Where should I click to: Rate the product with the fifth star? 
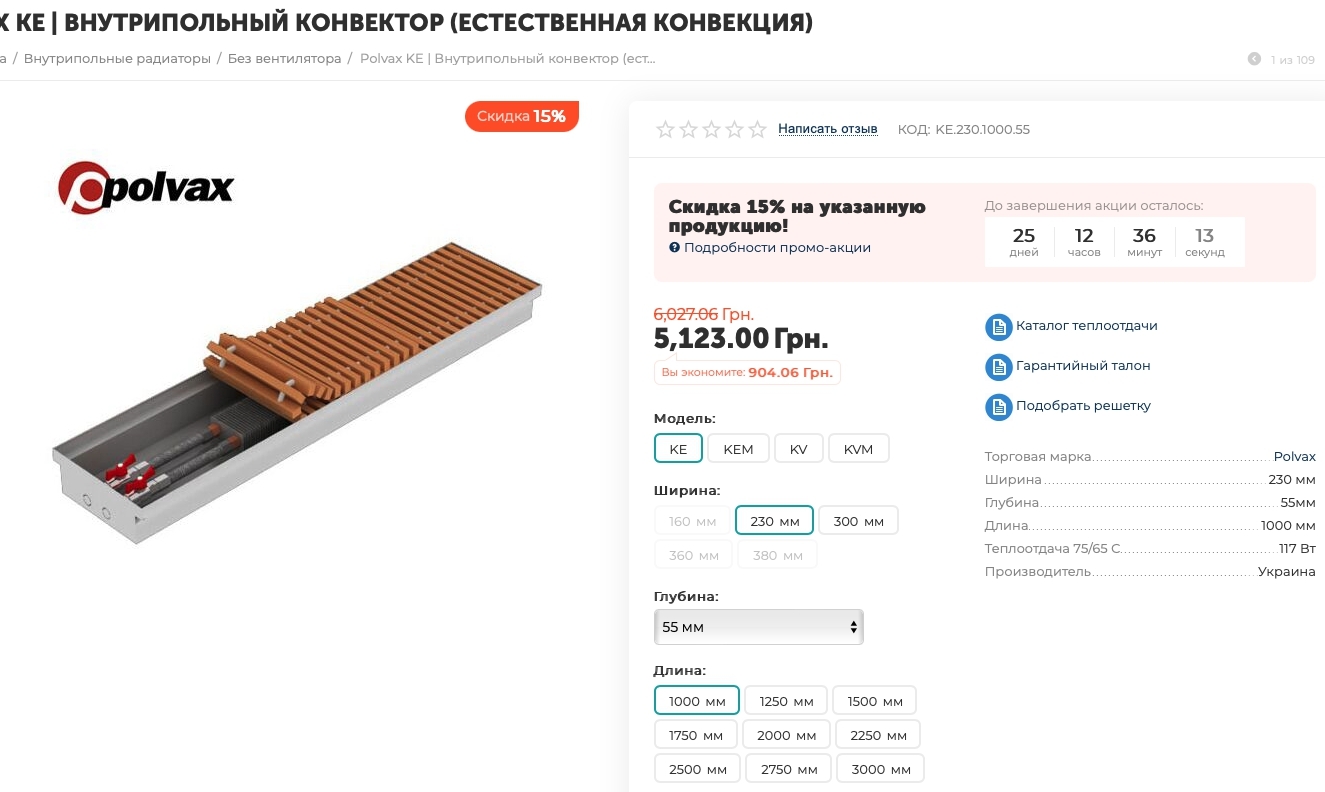coord(757,129)
